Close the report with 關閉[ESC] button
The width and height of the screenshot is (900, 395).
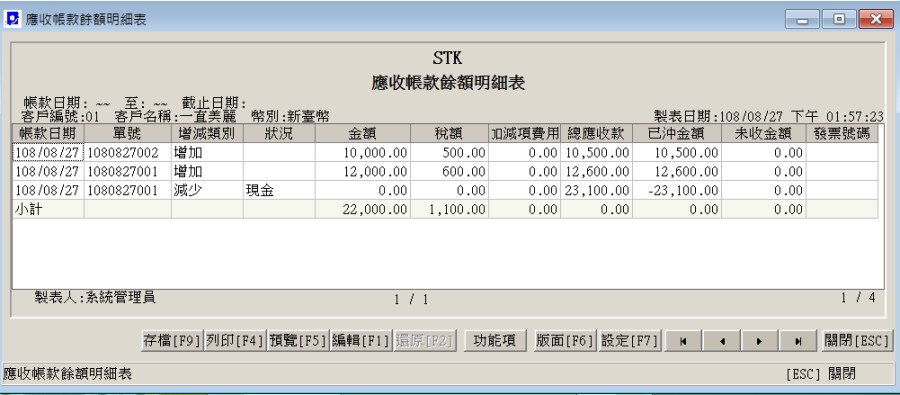[x=858, y=341]
